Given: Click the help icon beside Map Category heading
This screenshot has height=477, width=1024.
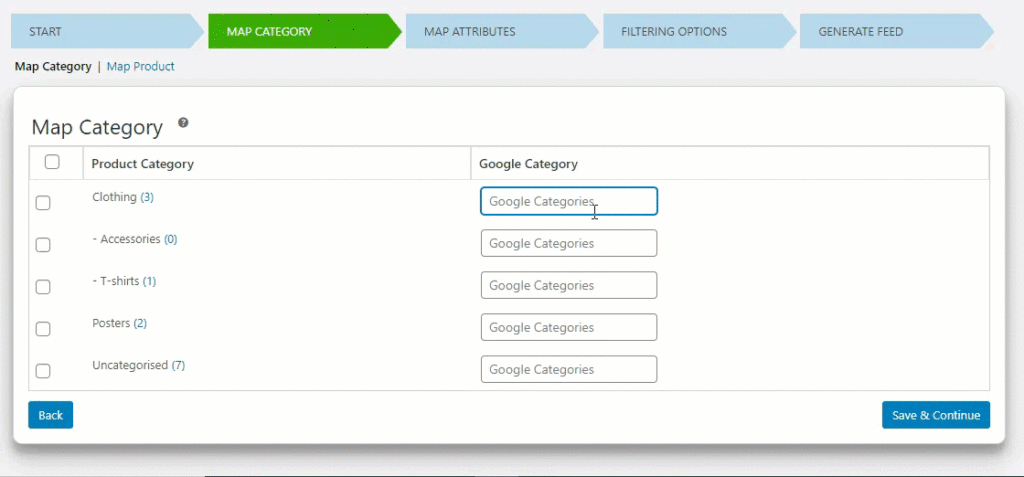Looking at the screenshot, I should coord(184,122).
